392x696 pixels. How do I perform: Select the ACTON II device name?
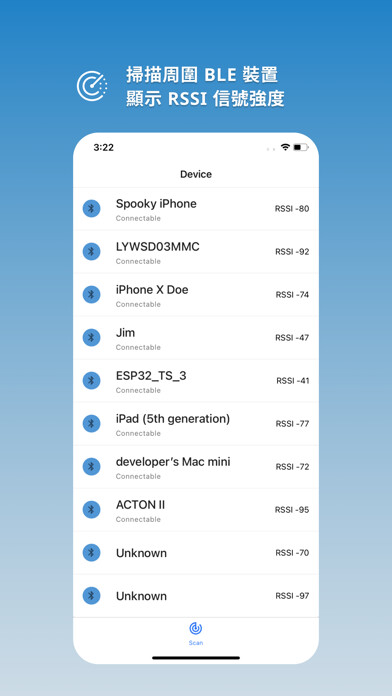coord(140,505)
